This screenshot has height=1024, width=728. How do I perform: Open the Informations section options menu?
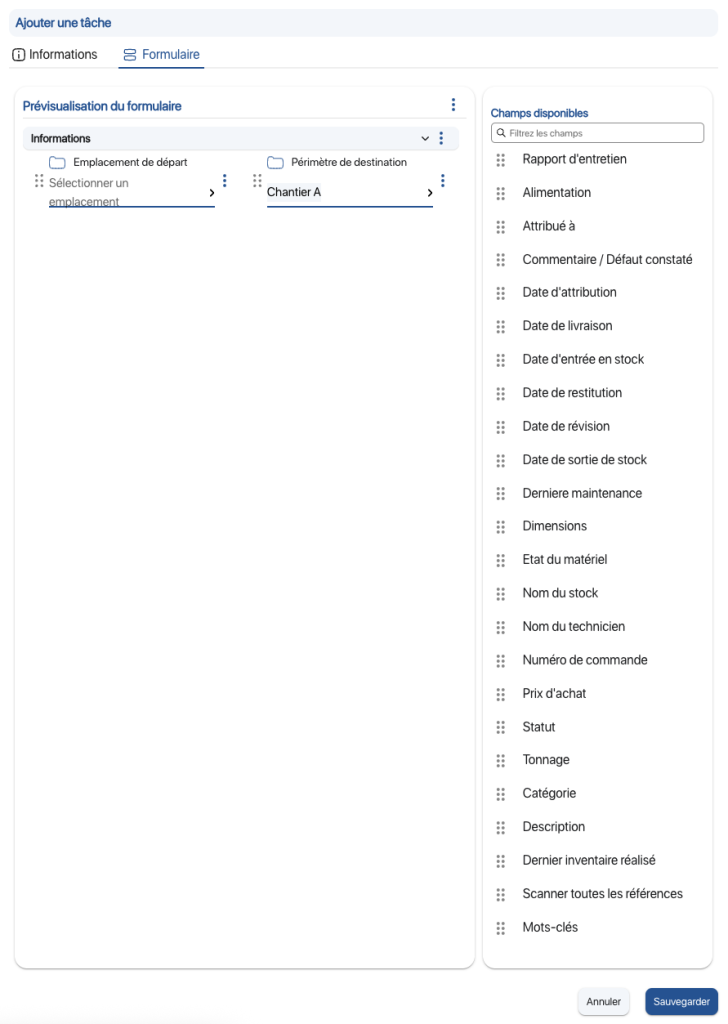pyautogui.click(x=441, y=138)
